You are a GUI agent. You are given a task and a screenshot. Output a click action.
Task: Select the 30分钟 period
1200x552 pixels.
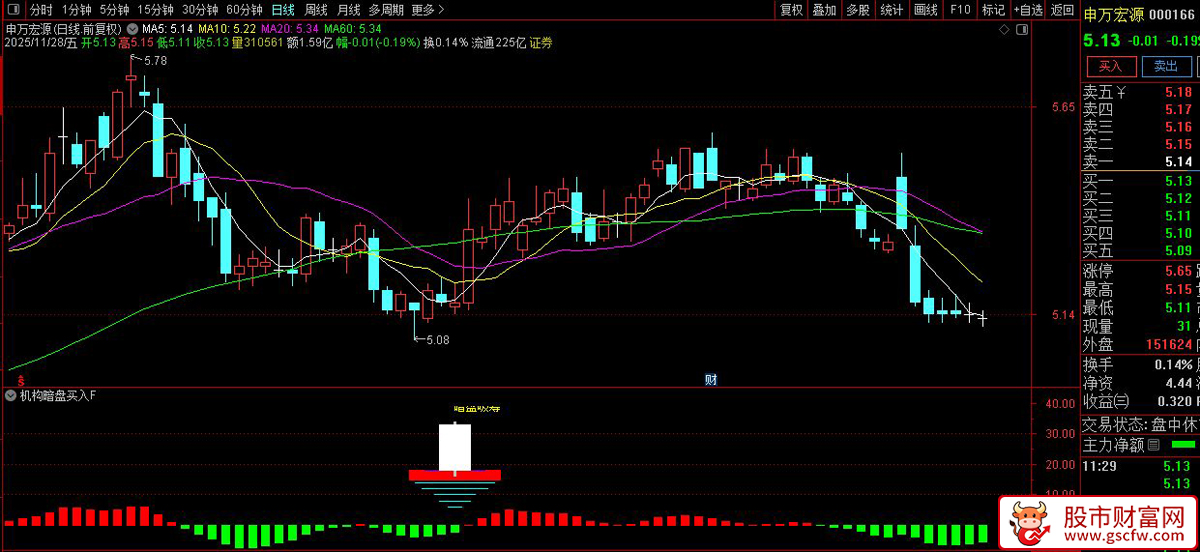coord(200,10)
